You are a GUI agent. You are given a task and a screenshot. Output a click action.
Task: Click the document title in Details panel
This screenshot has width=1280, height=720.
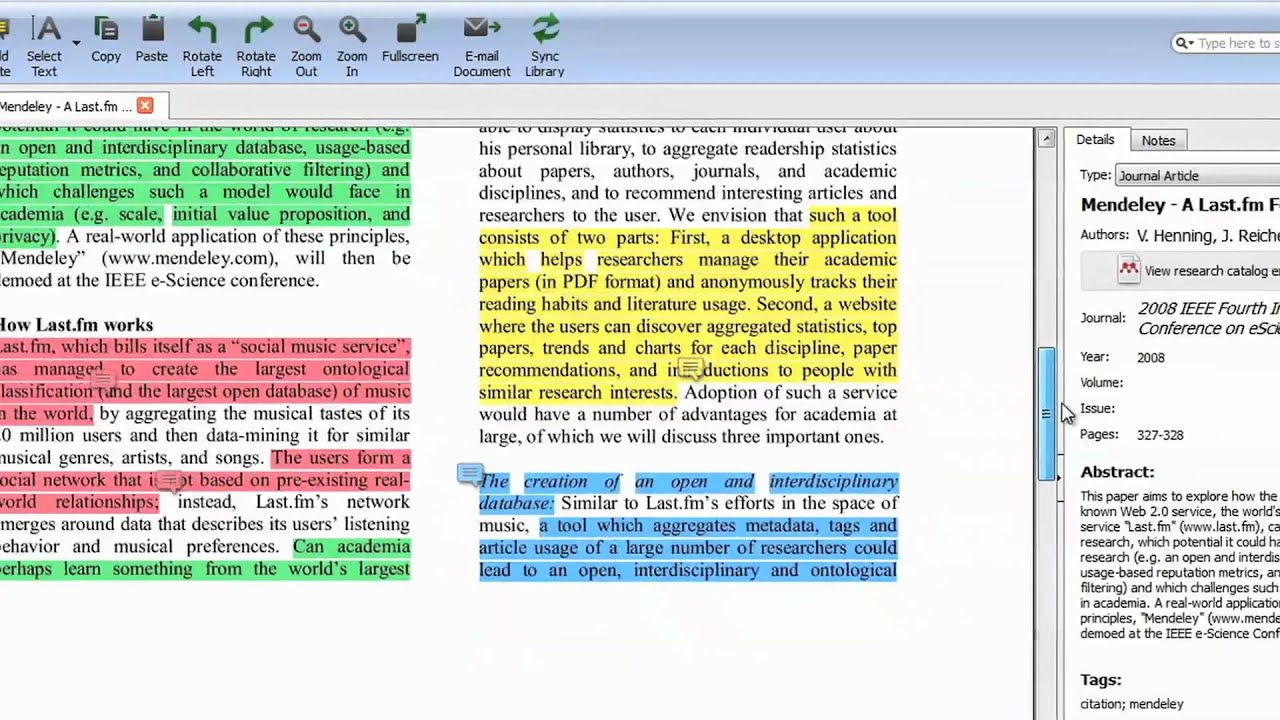click(x=1180, y=205)
